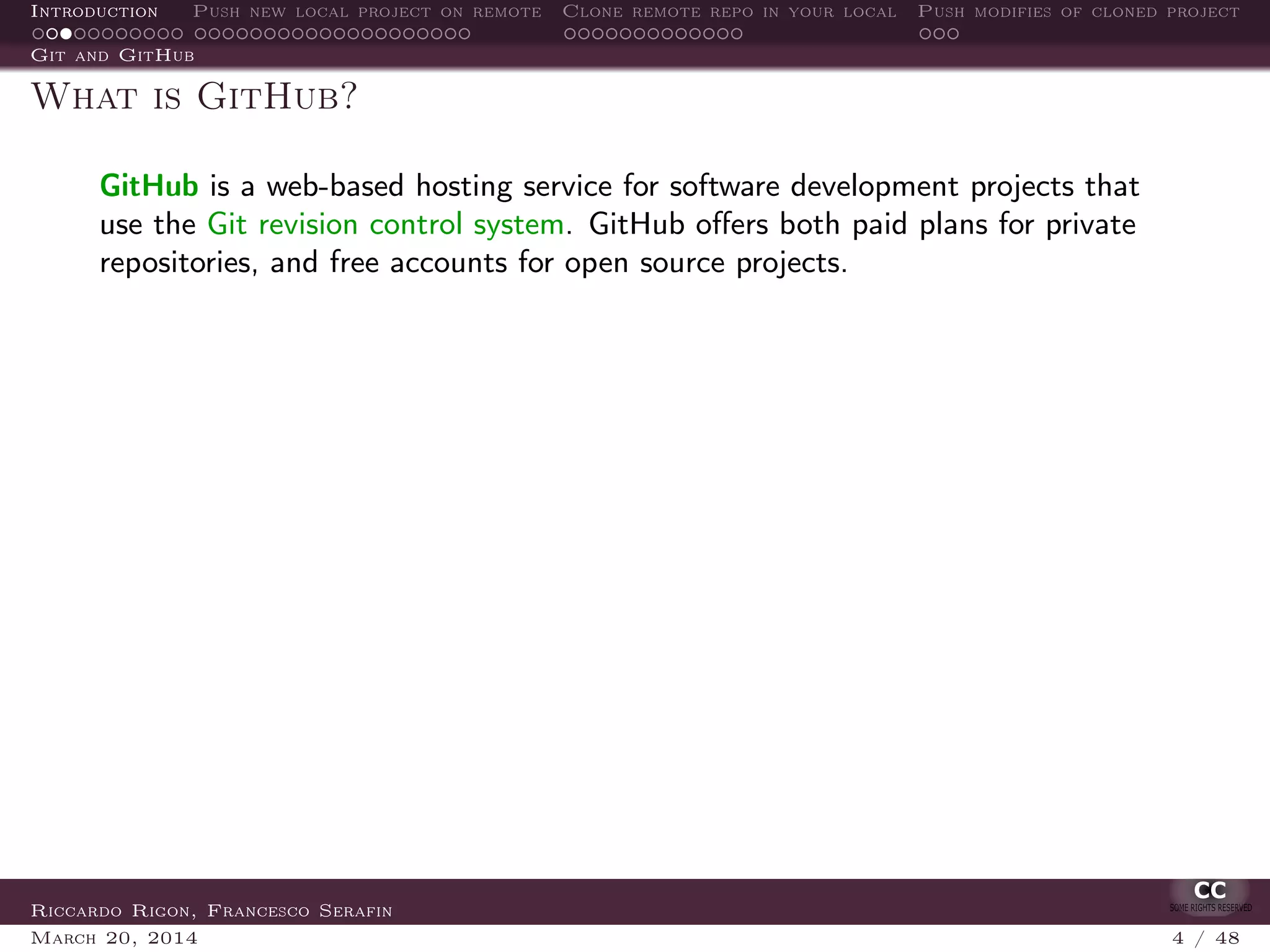Open Push modifies of cloned project section
This screenshot has height=952, width=1270.
click(x=1078, y=11)
